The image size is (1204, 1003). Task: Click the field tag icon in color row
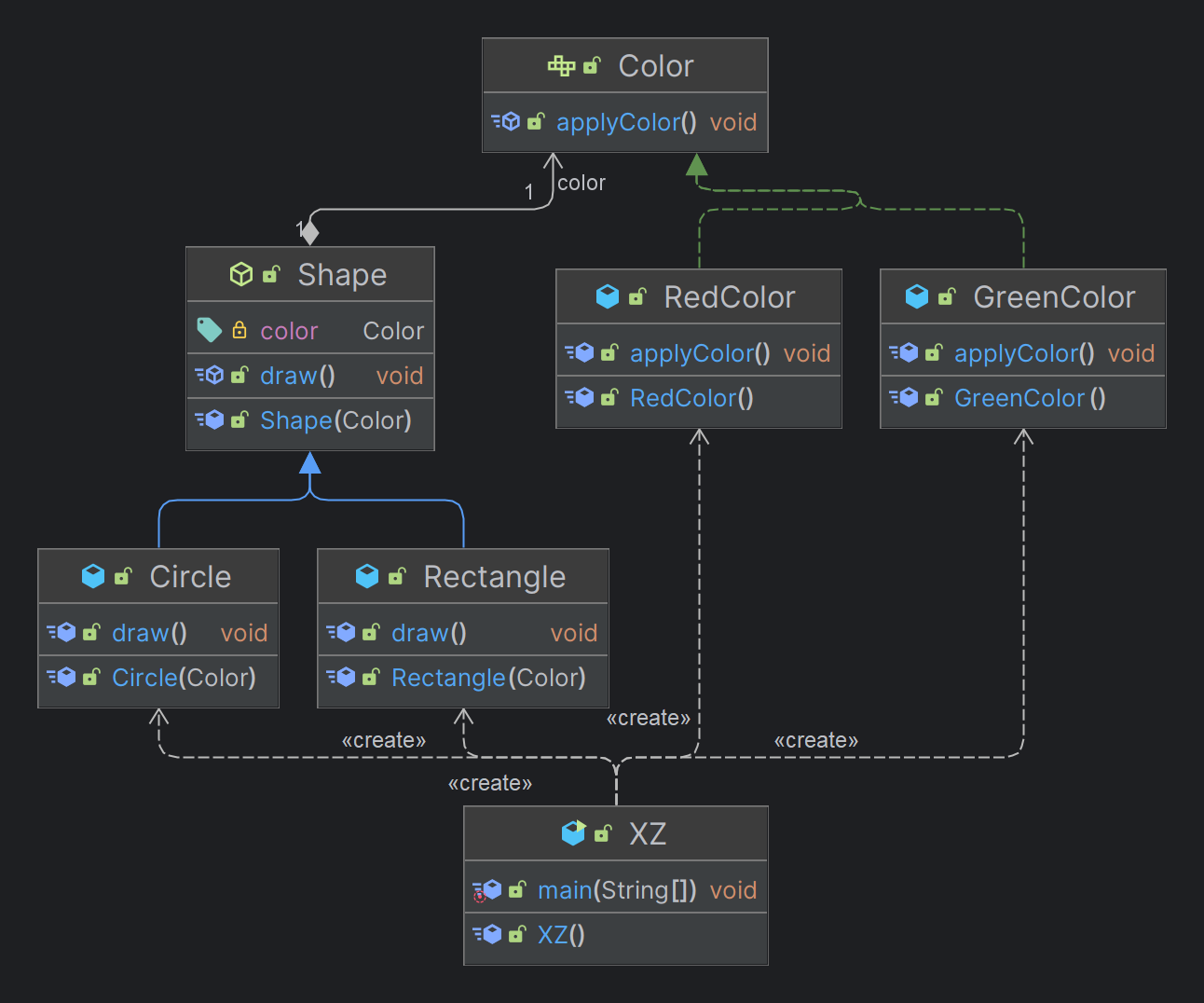pyautogui.click(x=209, y=330)
